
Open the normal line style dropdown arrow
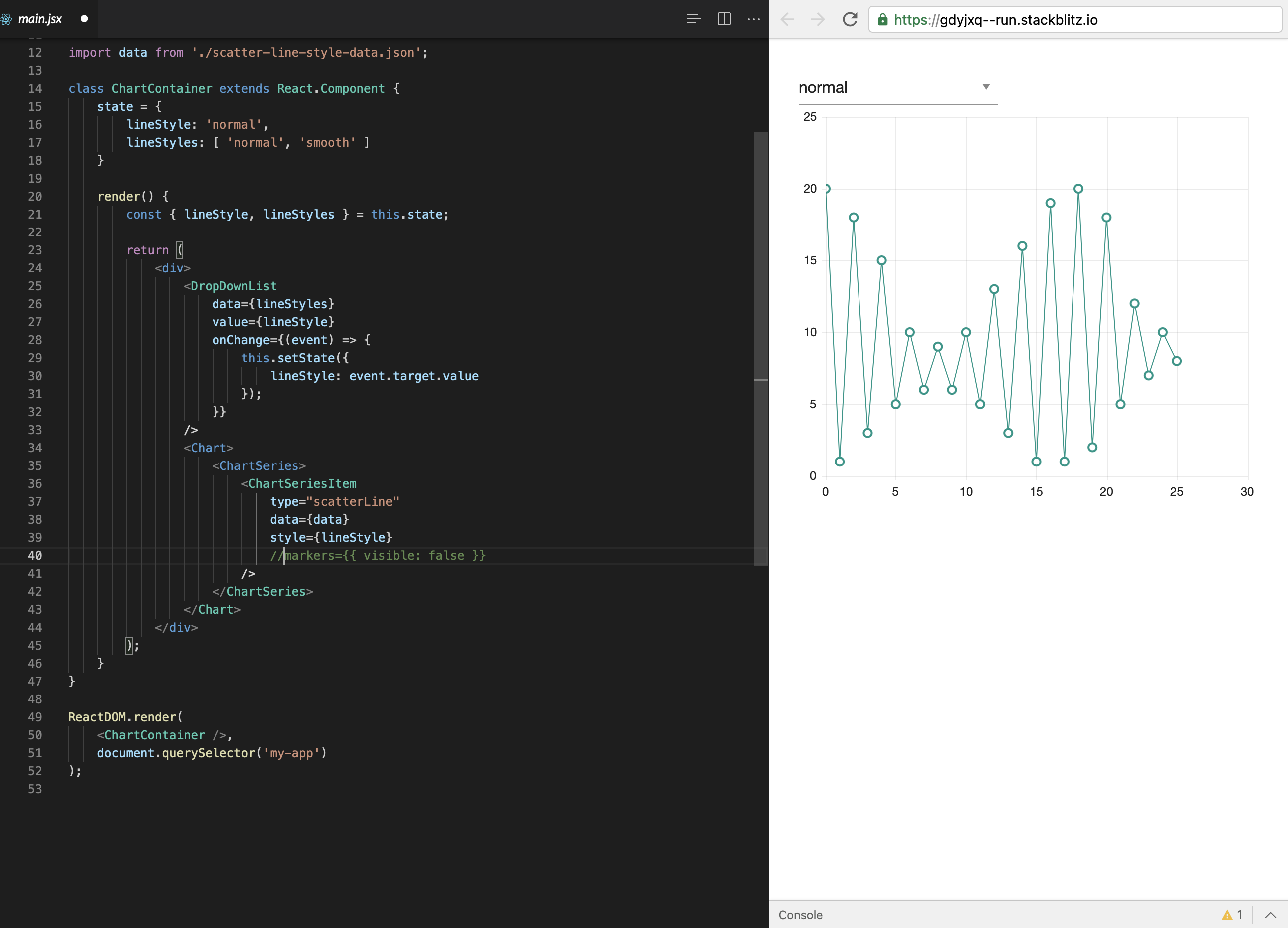[x=986, y=87]
